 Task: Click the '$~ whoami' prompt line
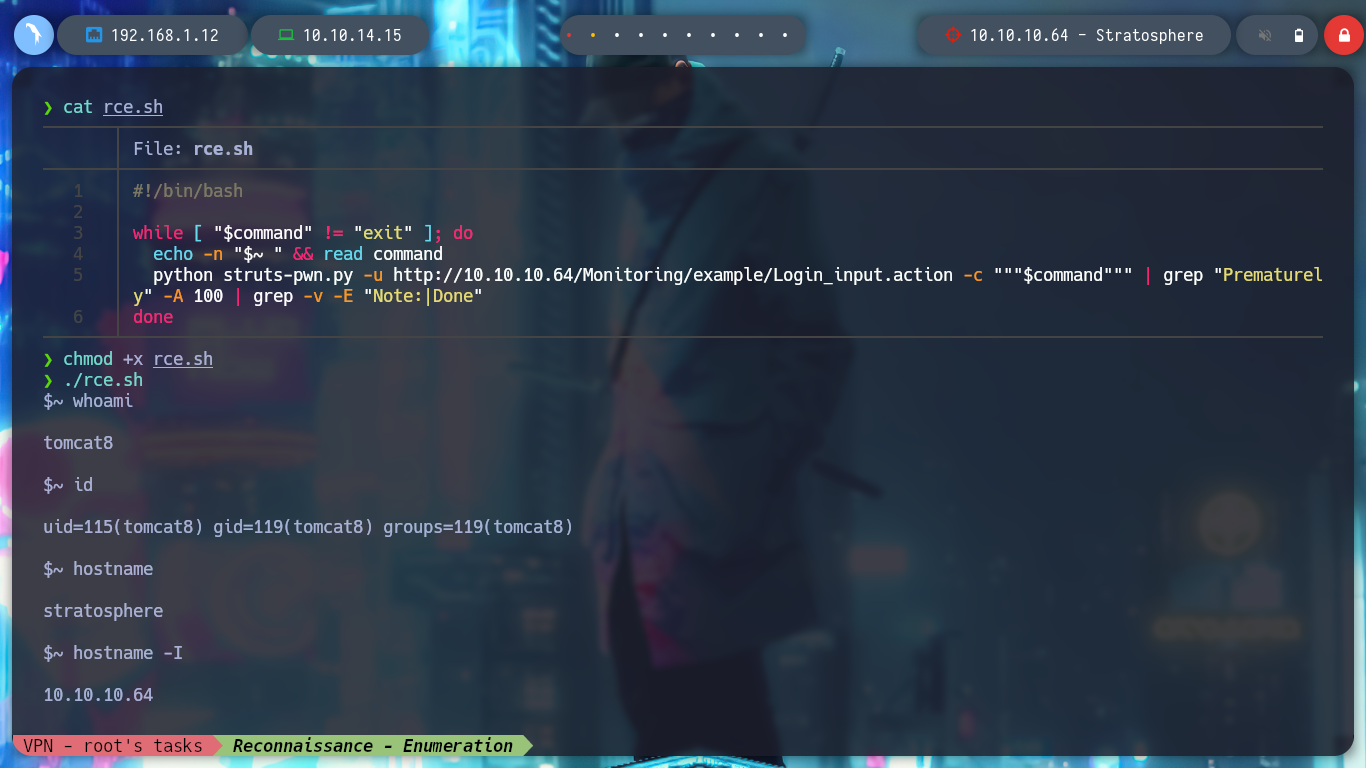88,401
